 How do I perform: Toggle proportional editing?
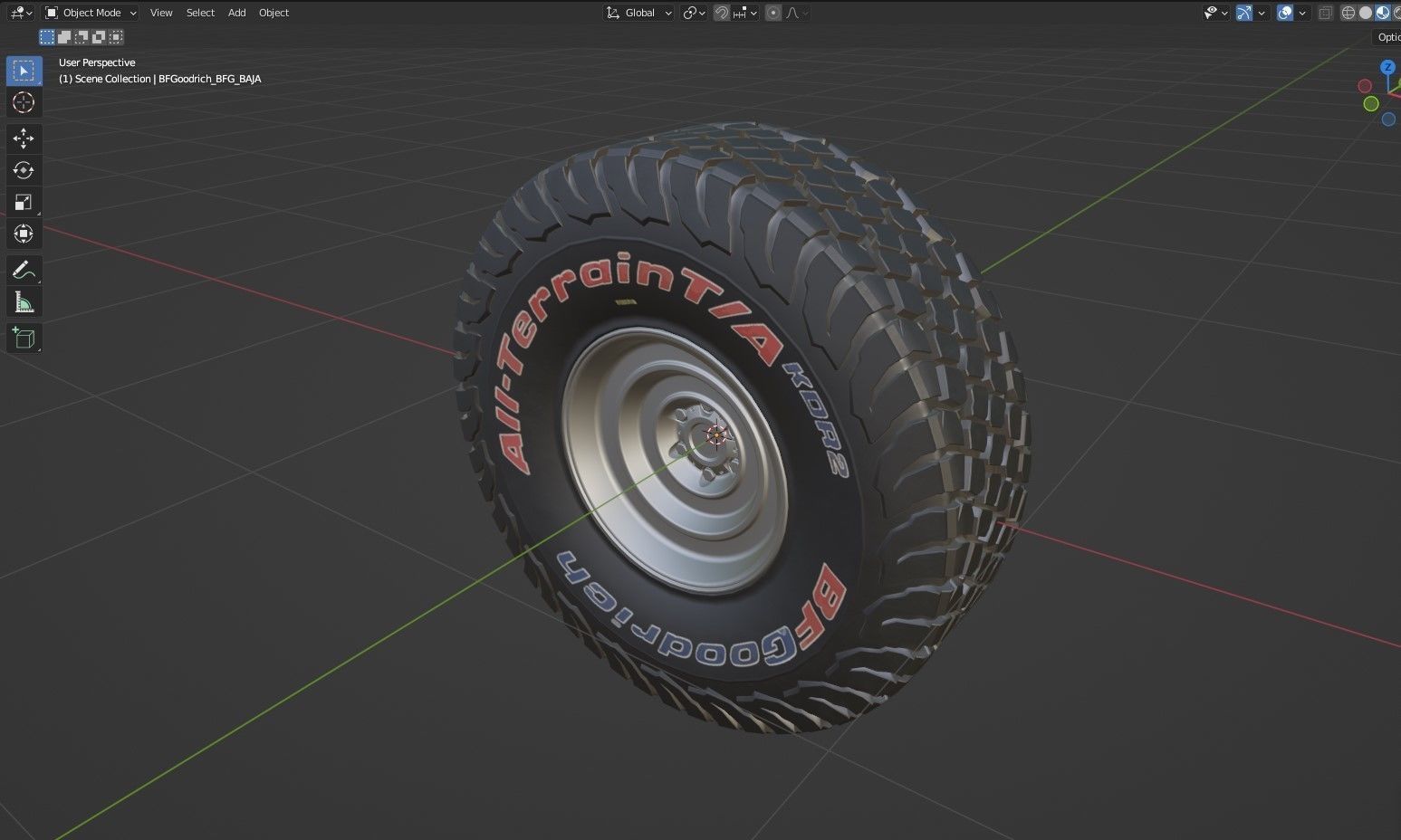pyautogui.click(x=773, y=13)
